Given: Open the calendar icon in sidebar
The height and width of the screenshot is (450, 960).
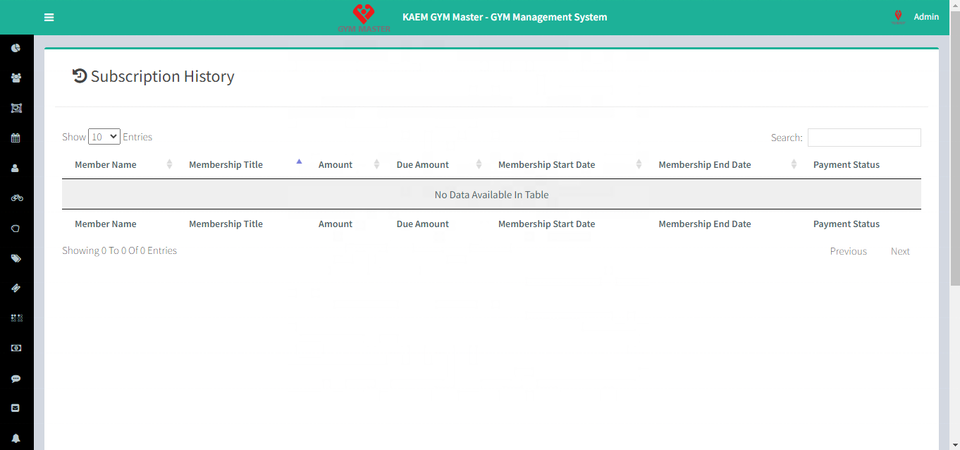Looking at the screenshot, I should tap(16, 138).
